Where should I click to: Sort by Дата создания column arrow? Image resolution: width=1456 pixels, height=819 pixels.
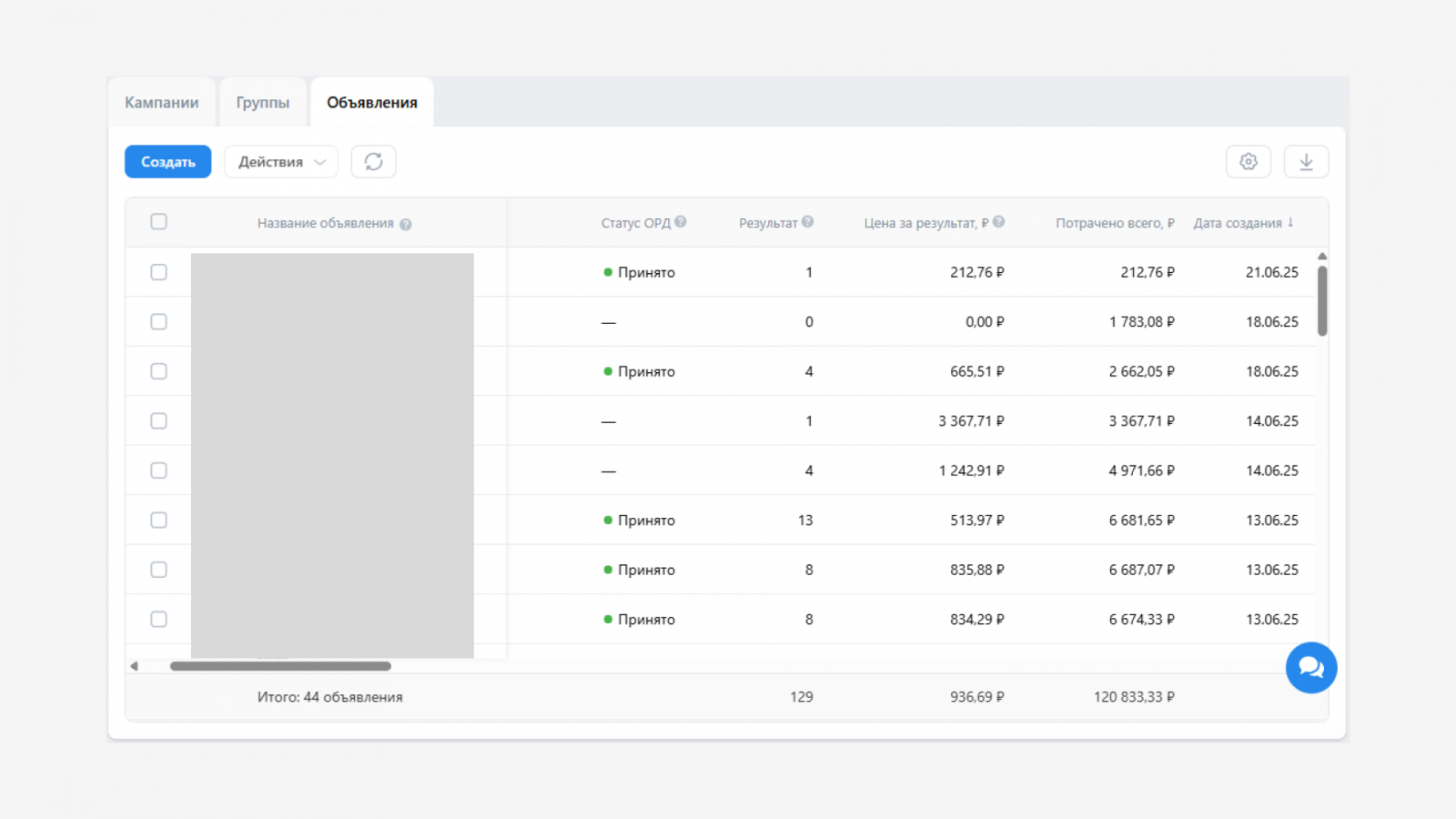point(1290,222)
